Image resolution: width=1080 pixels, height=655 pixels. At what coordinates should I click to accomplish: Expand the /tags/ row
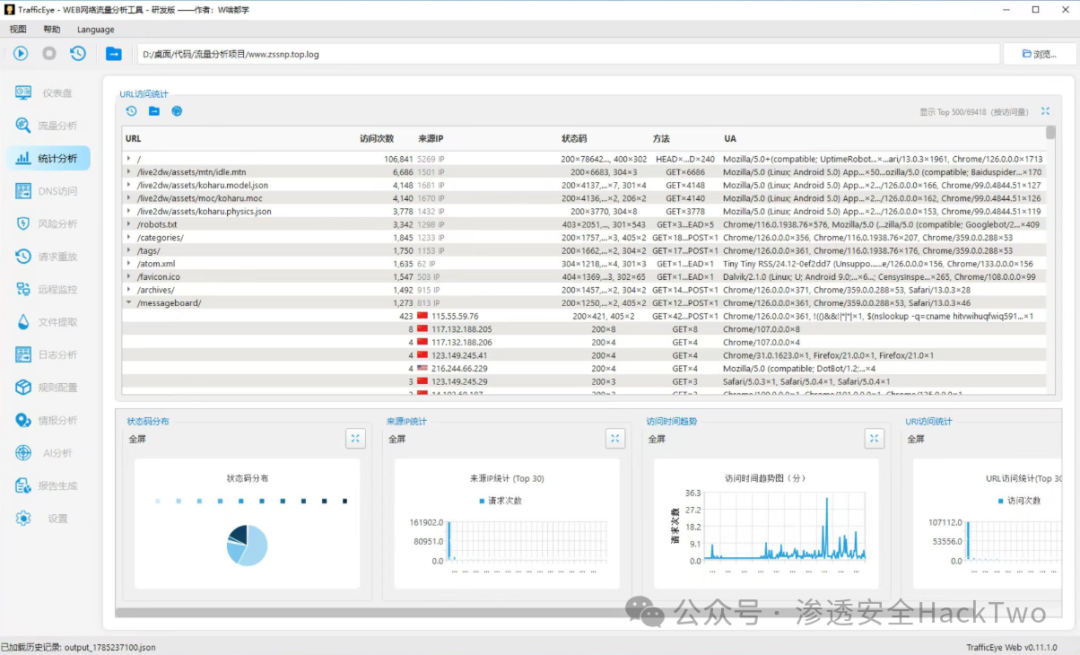click(129, 250)
